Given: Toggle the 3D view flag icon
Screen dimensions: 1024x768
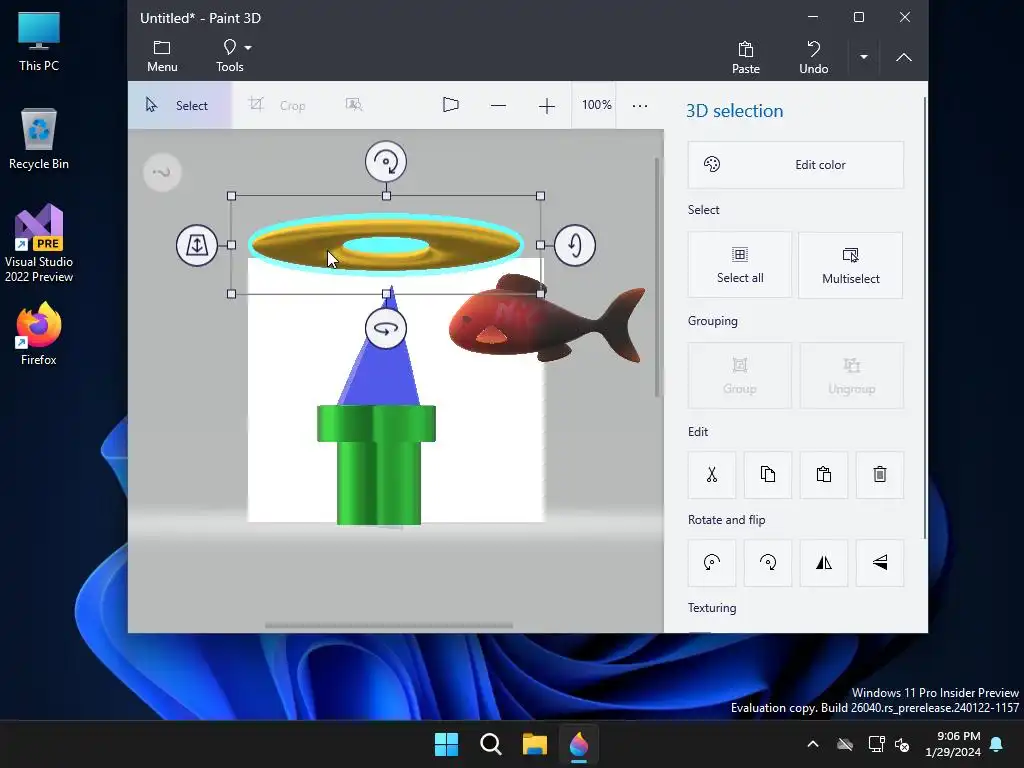Looking at the screenshot, I should pos(451,105).
